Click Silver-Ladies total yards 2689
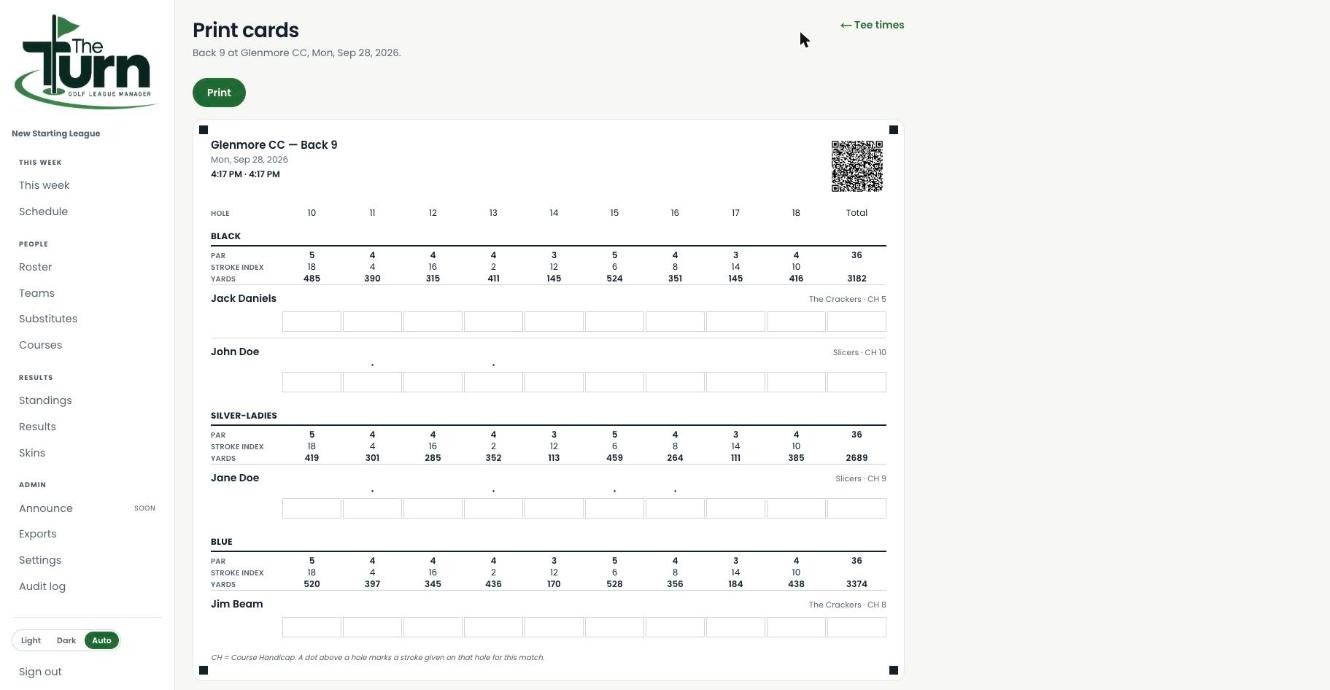 click(x=857, y=458)
